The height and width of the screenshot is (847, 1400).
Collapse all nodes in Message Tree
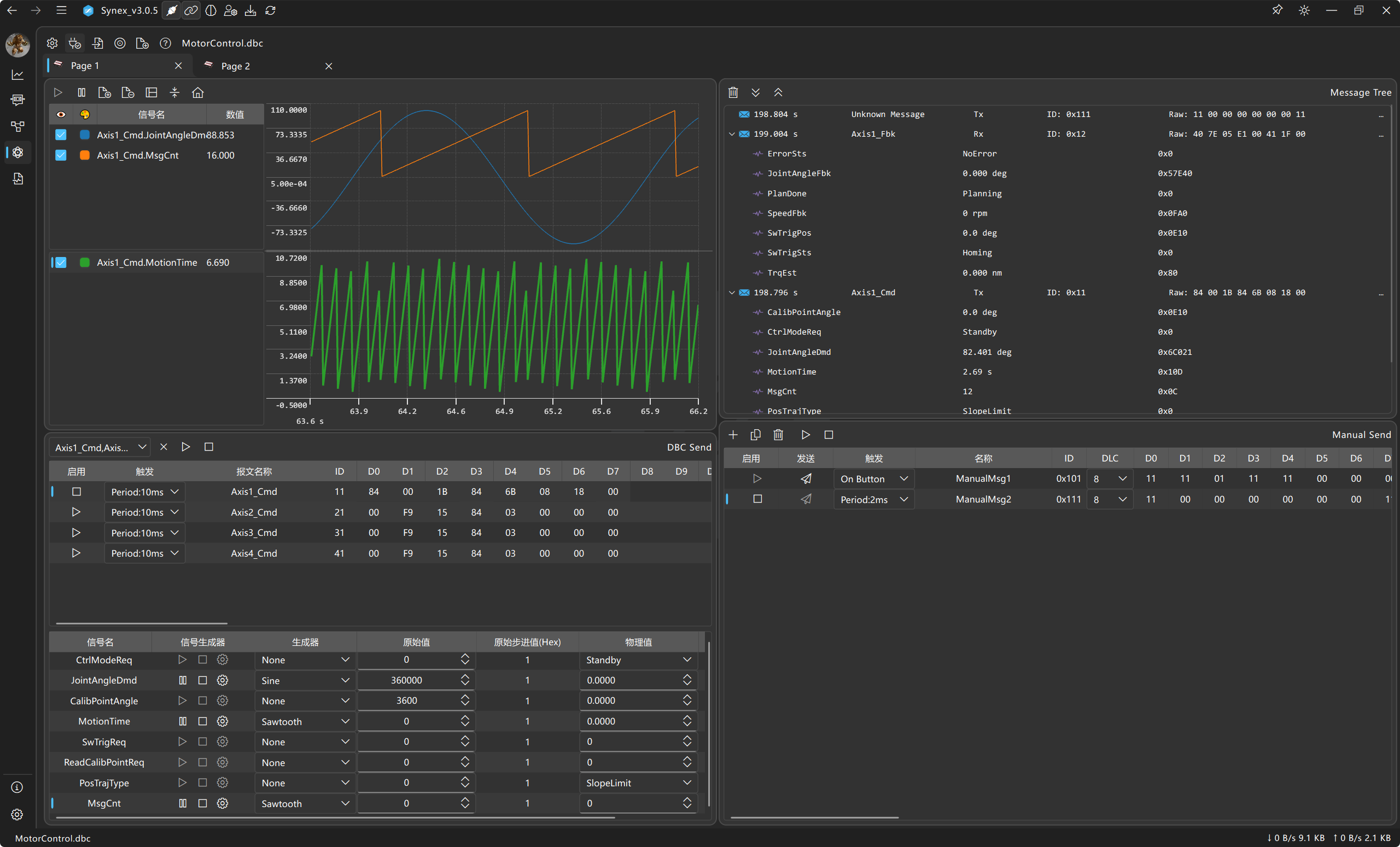pyautogui.click(x=778, y=92)
